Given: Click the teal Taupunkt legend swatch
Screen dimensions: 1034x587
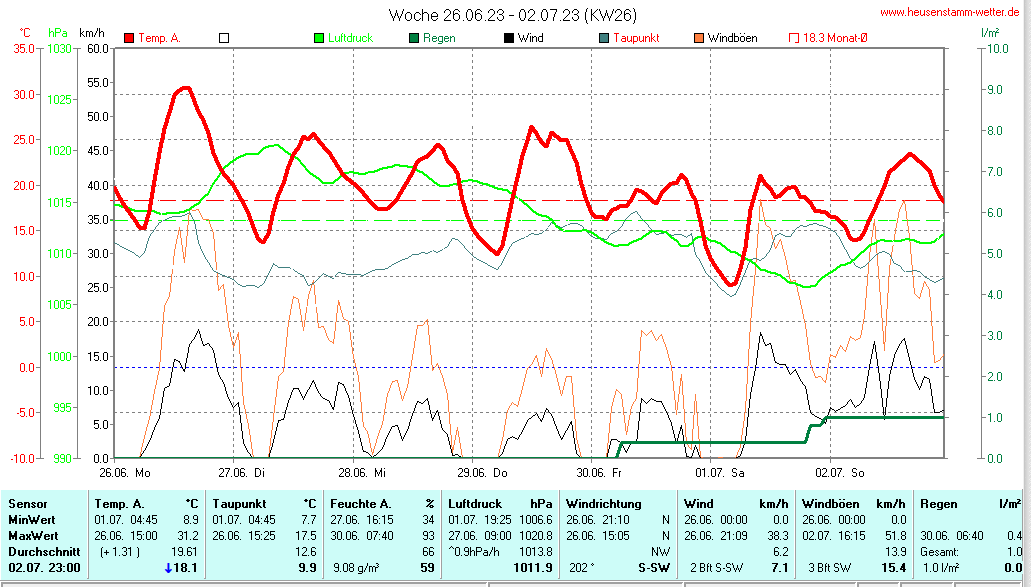Looking at the screenshot, I should (x=604, y=38).
